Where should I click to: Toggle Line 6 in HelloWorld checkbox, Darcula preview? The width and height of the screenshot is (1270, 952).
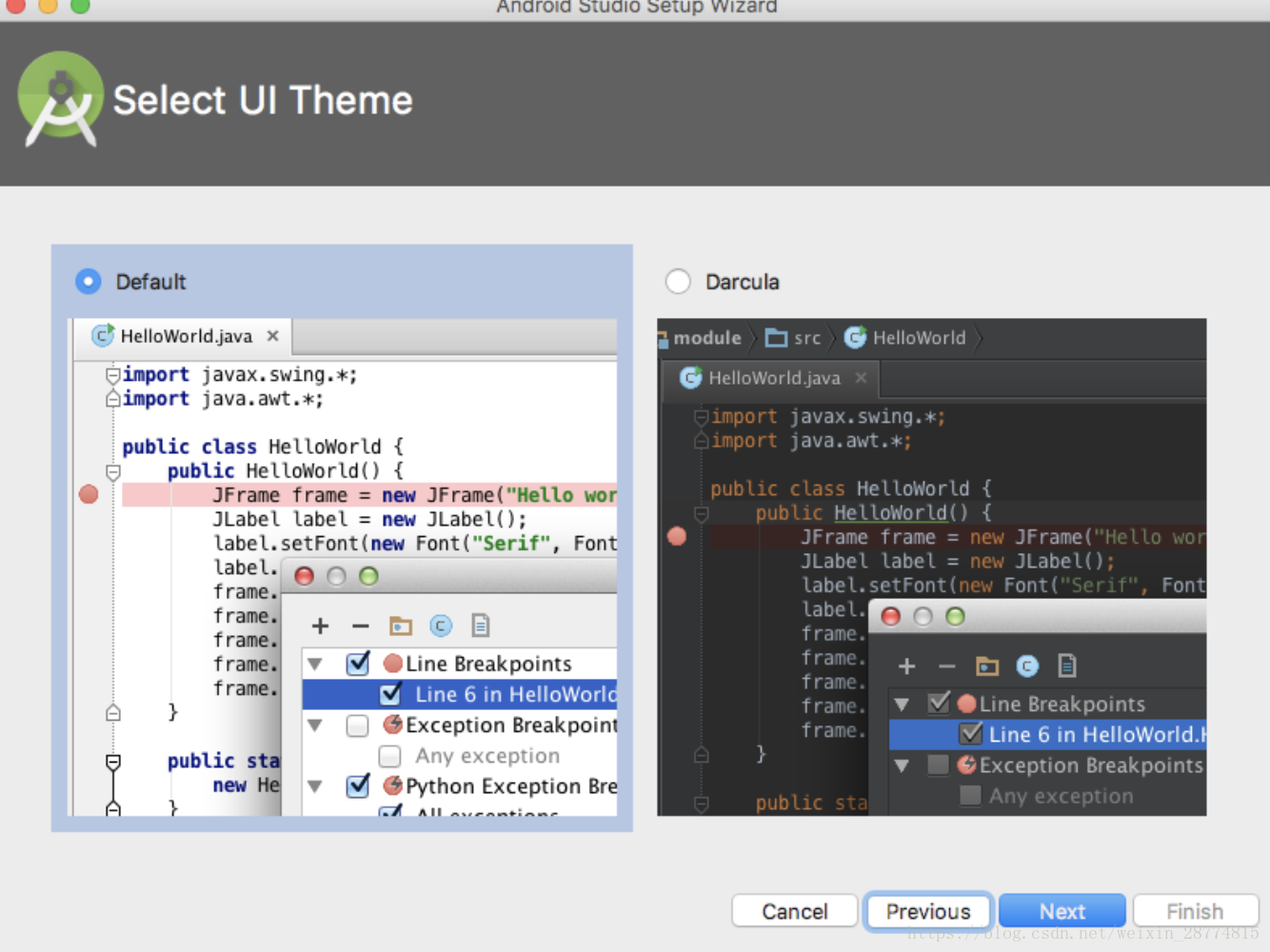971,734
